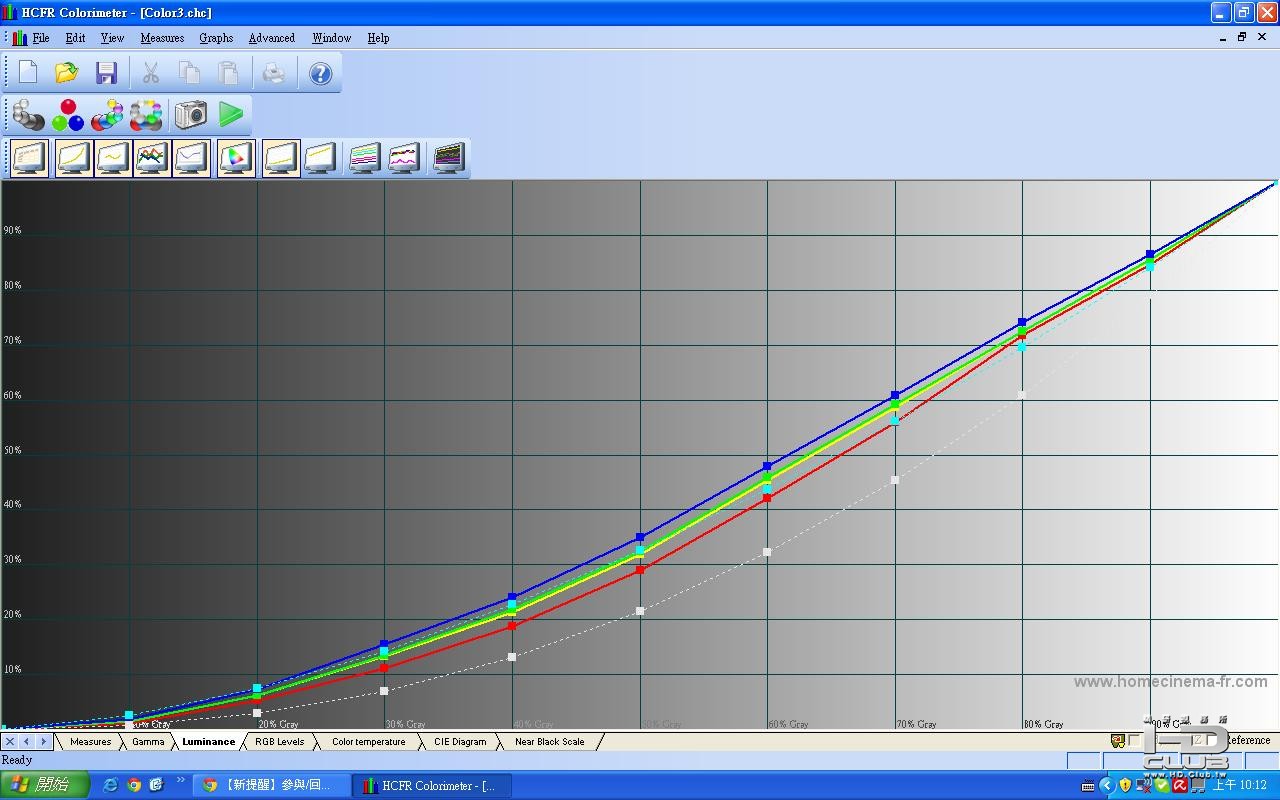Measure gray scale with the gray spheres icon
The image size is (1280, 800).
(x=29, y=115)
